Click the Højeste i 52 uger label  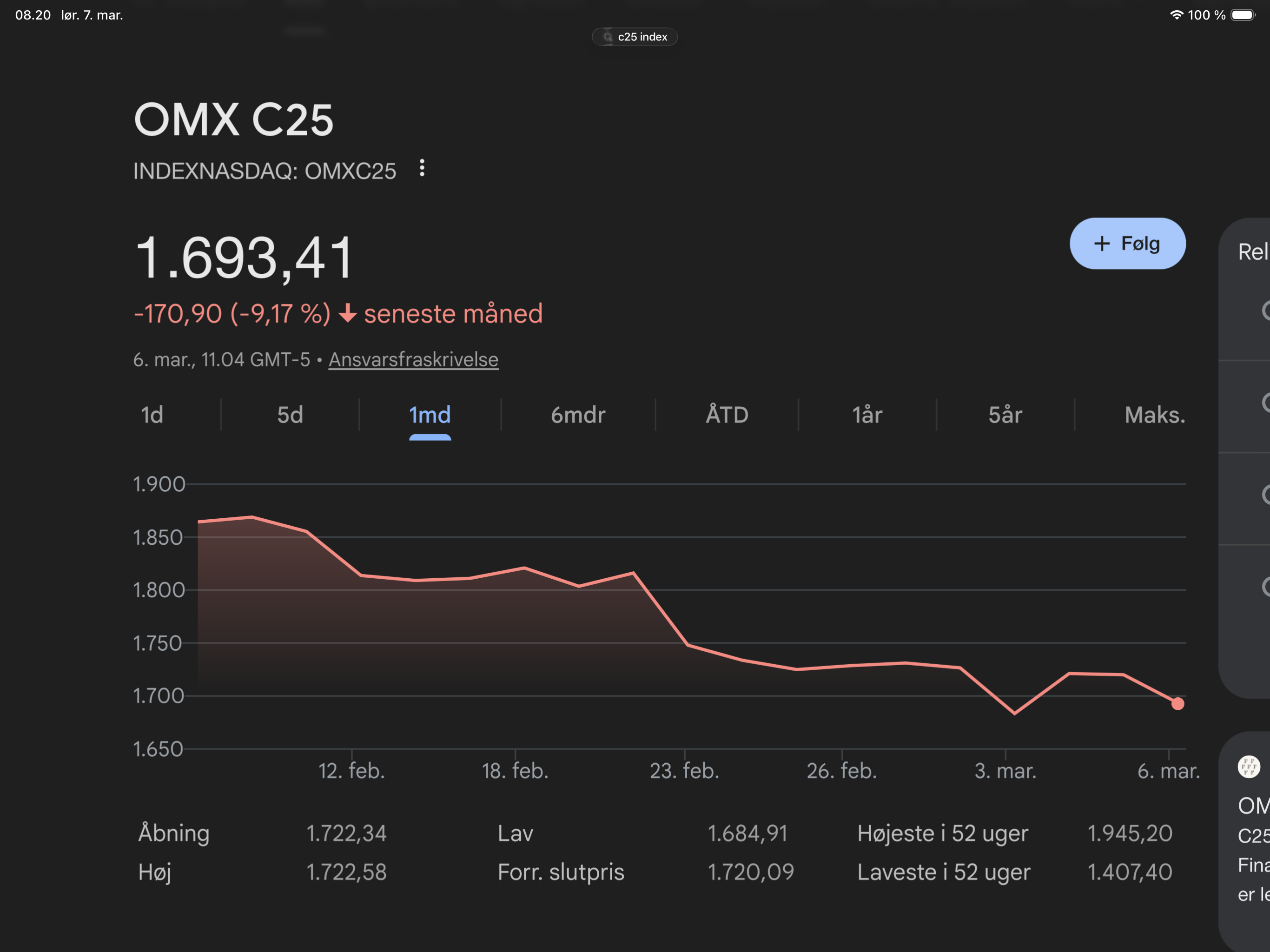point(943,833)
